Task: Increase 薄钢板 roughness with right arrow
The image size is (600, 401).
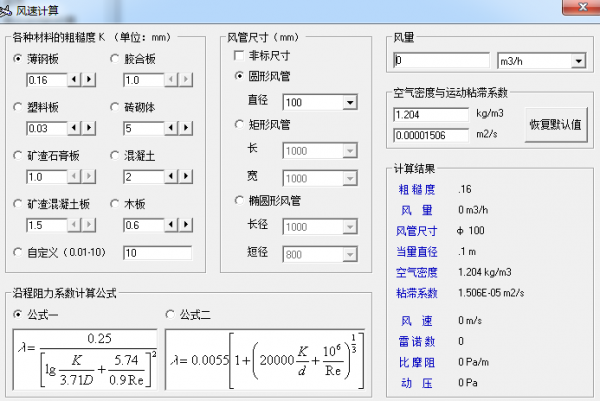Action: tap(88, 80)
